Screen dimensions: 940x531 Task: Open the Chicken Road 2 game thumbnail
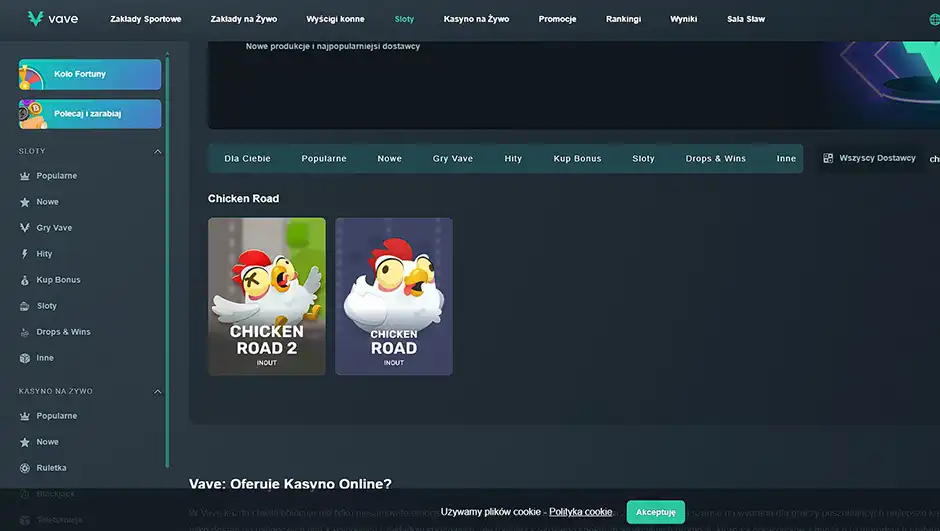coord(267,297)
